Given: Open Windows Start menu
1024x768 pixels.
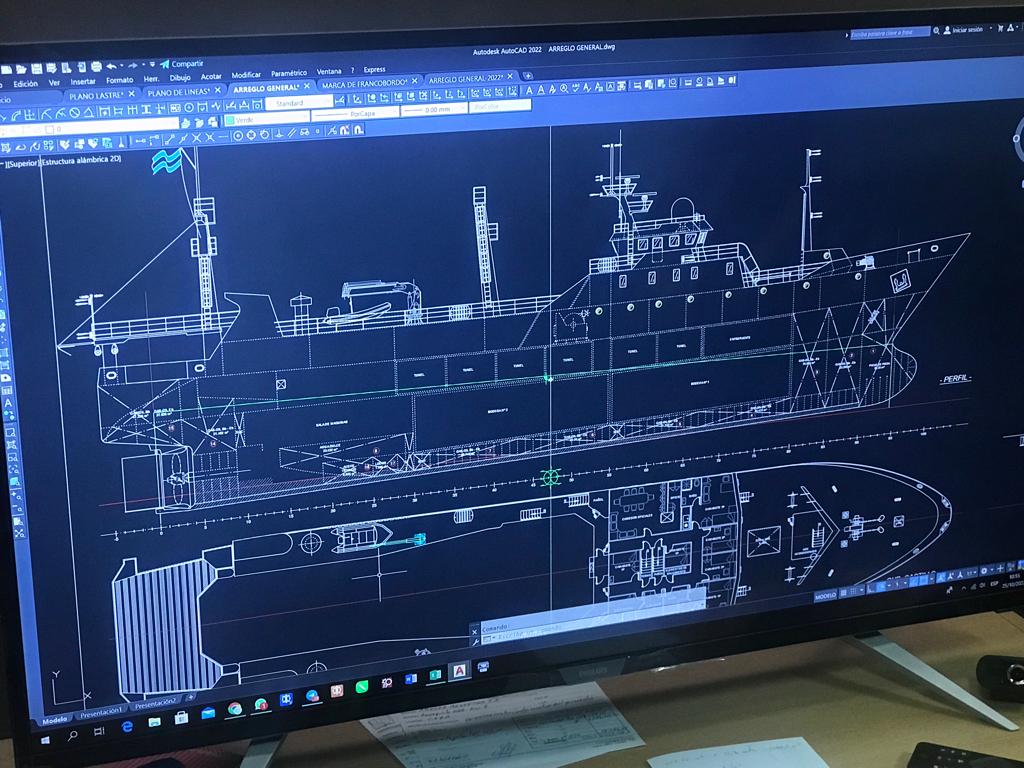Looking at the screenshot, I should (x=45, y=740).
